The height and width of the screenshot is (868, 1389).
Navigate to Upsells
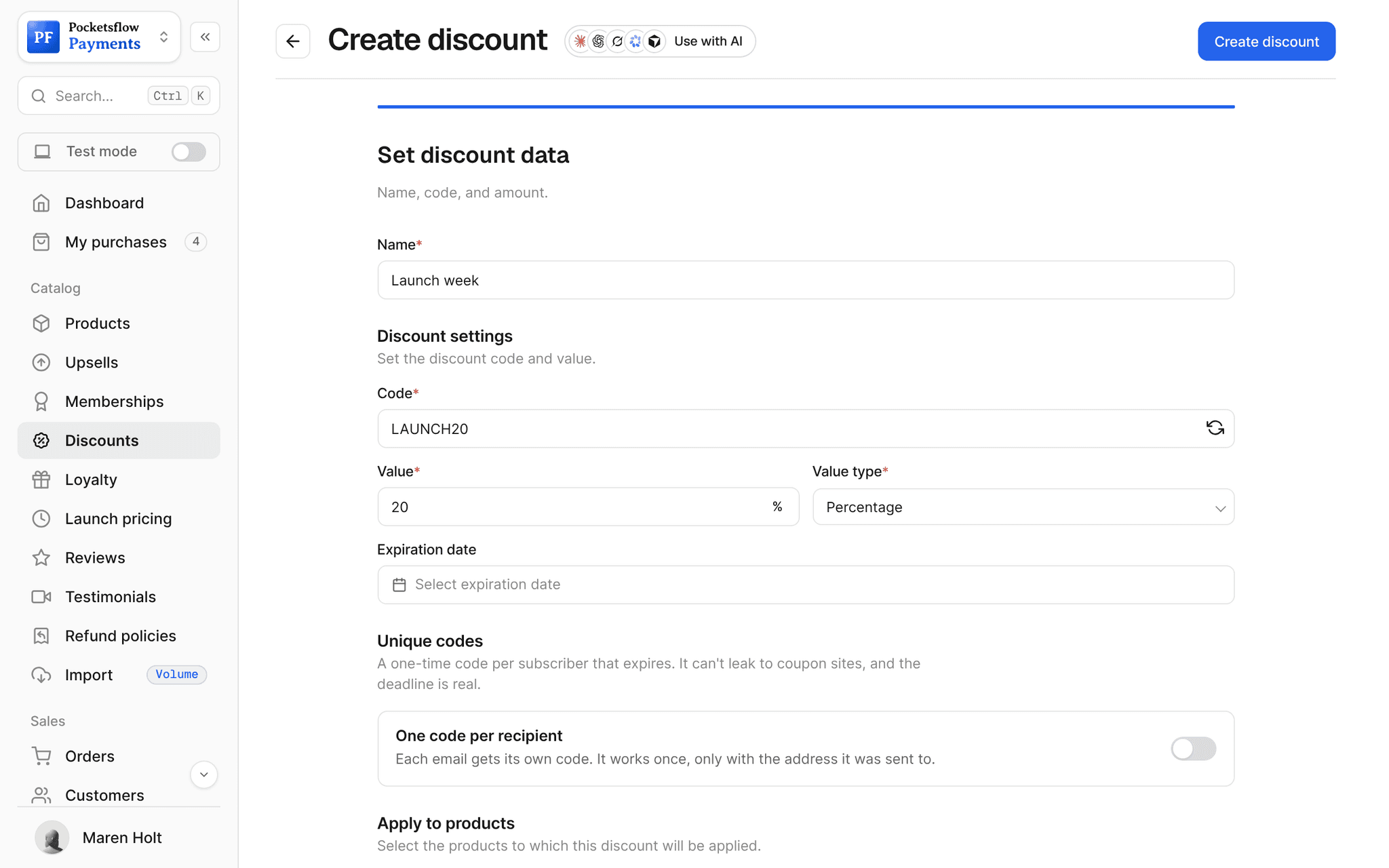pyautogui.click(x=119, y=362)
